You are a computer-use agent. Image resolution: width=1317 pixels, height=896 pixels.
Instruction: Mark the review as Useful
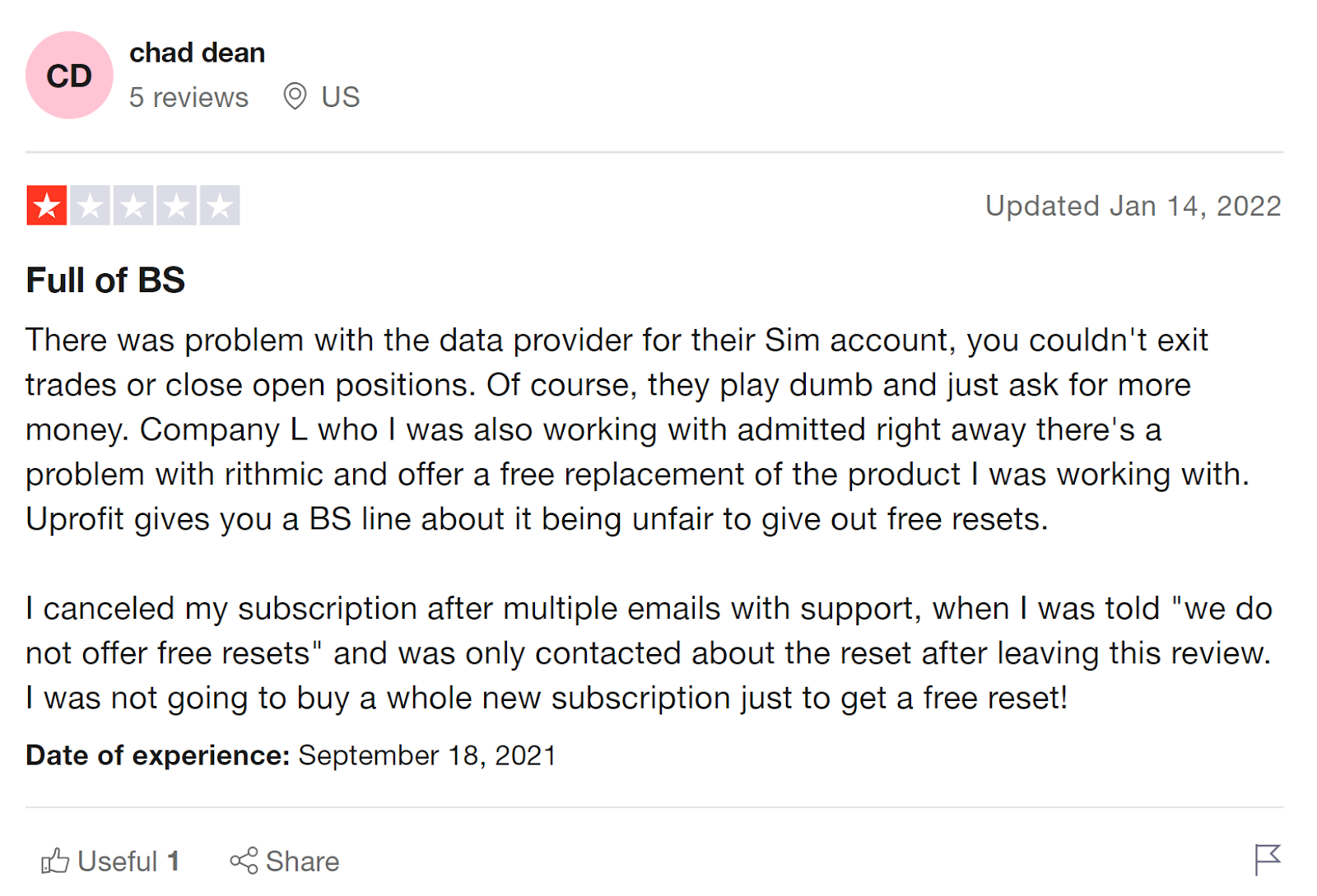117,861
